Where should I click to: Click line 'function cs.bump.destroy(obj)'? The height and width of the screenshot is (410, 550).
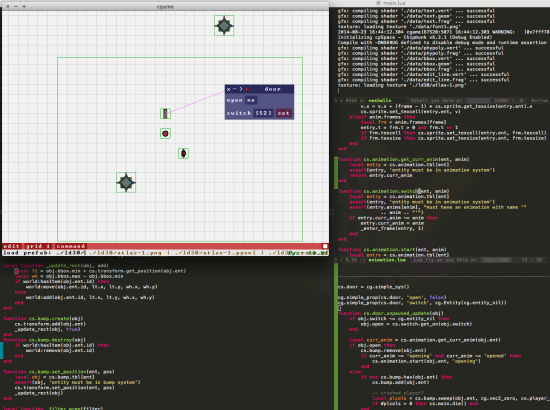45,340
